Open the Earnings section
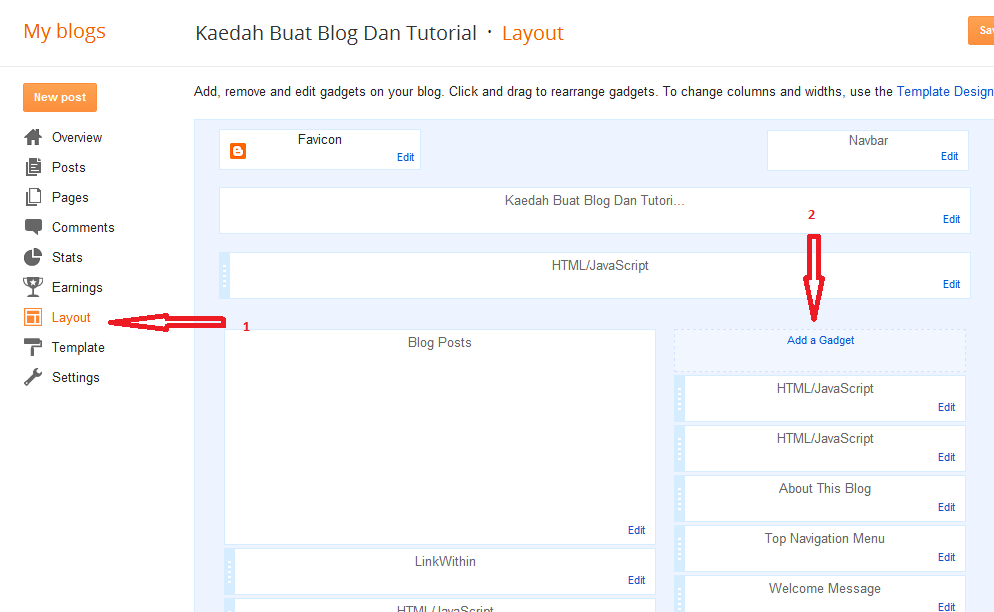Screen dimensions: 994x612 point(77,287)
